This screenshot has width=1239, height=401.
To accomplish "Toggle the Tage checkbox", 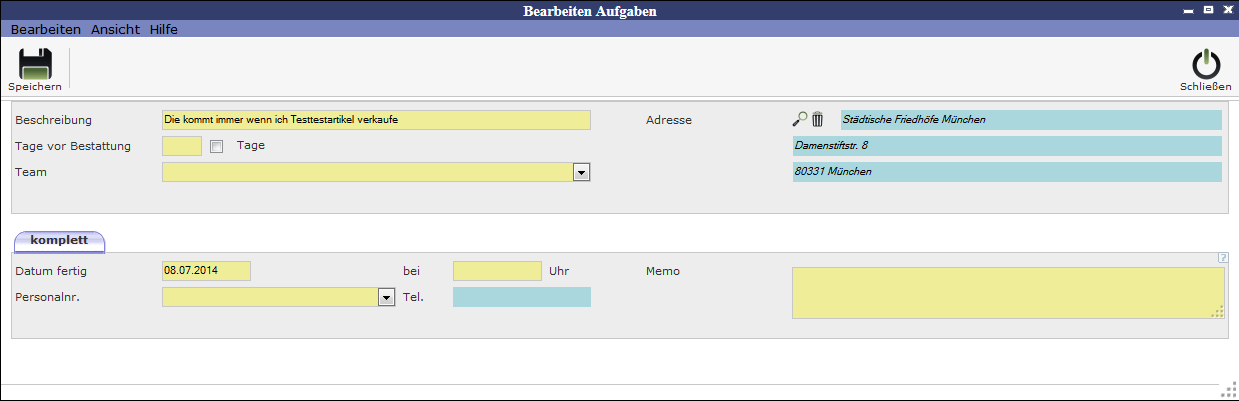I will click(216, 147).
